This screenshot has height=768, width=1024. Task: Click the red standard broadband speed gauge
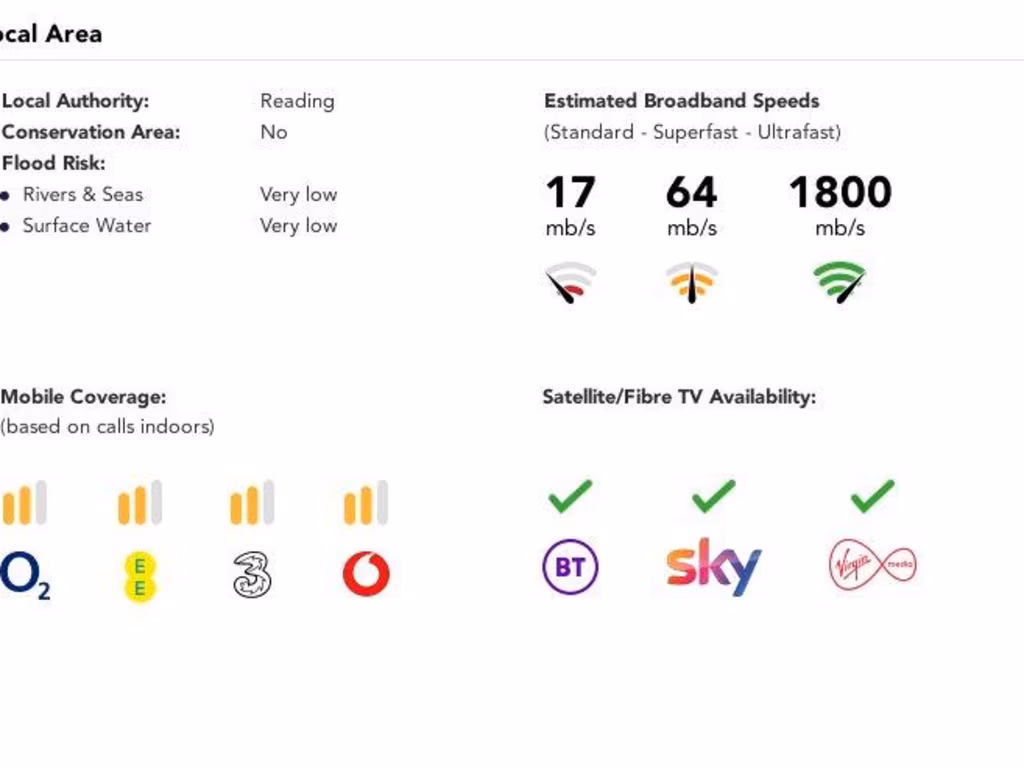571,282
